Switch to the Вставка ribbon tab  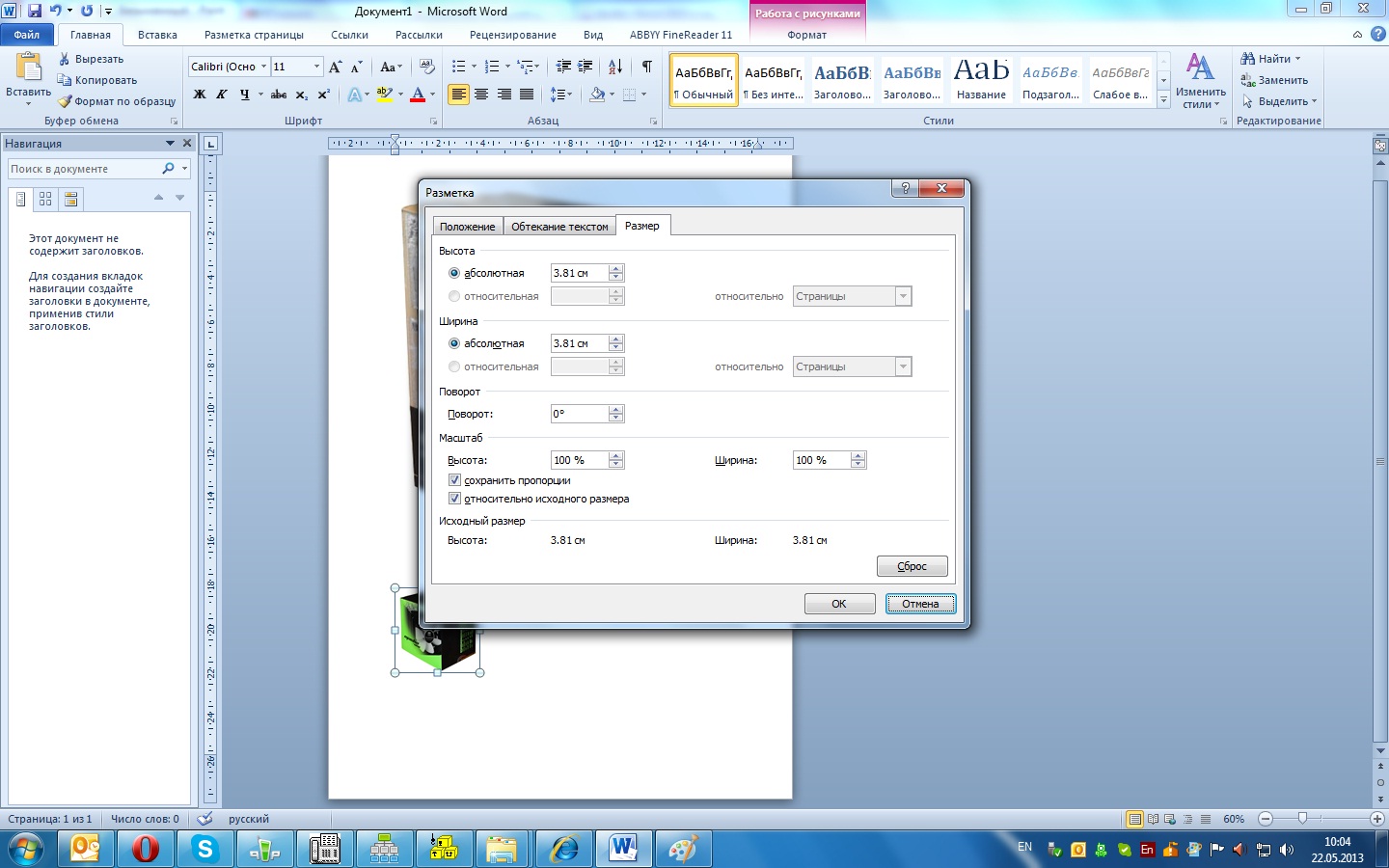[157, 35]
